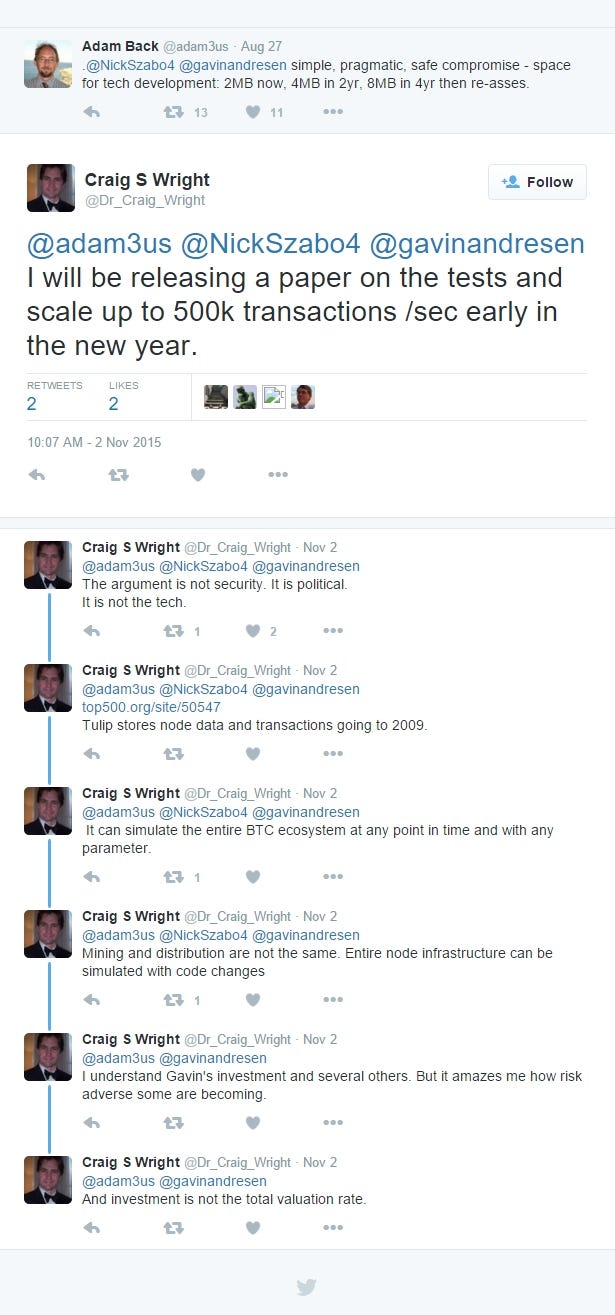
Task: Open more options on 'Gavin's investment' tweet
Action: (333, 1123)
